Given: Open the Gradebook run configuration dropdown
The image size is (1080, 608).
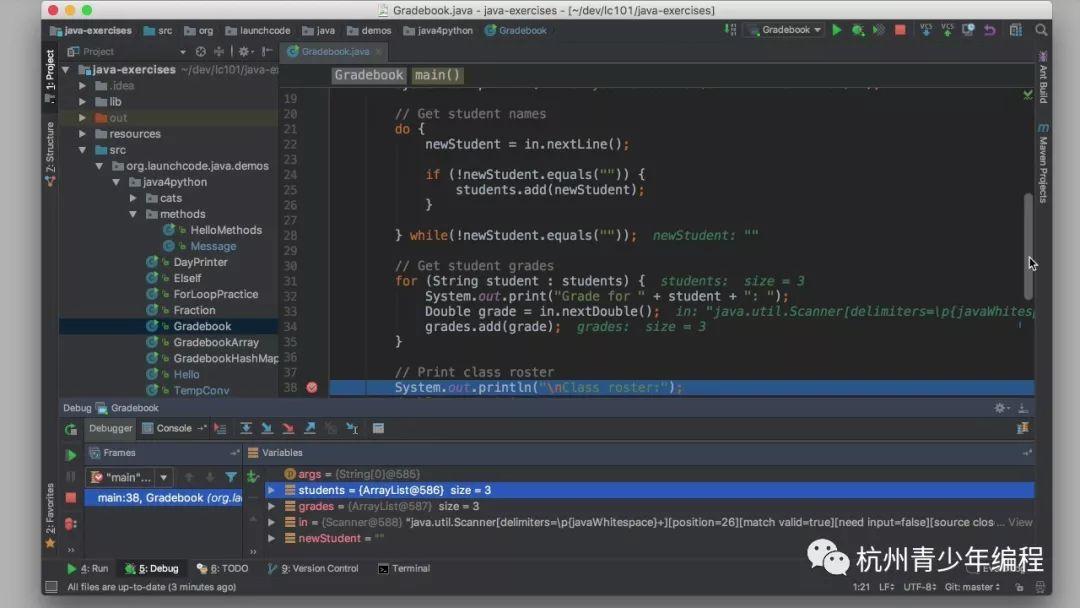Looking at the screenshot, I should click(x=786, y=30).
